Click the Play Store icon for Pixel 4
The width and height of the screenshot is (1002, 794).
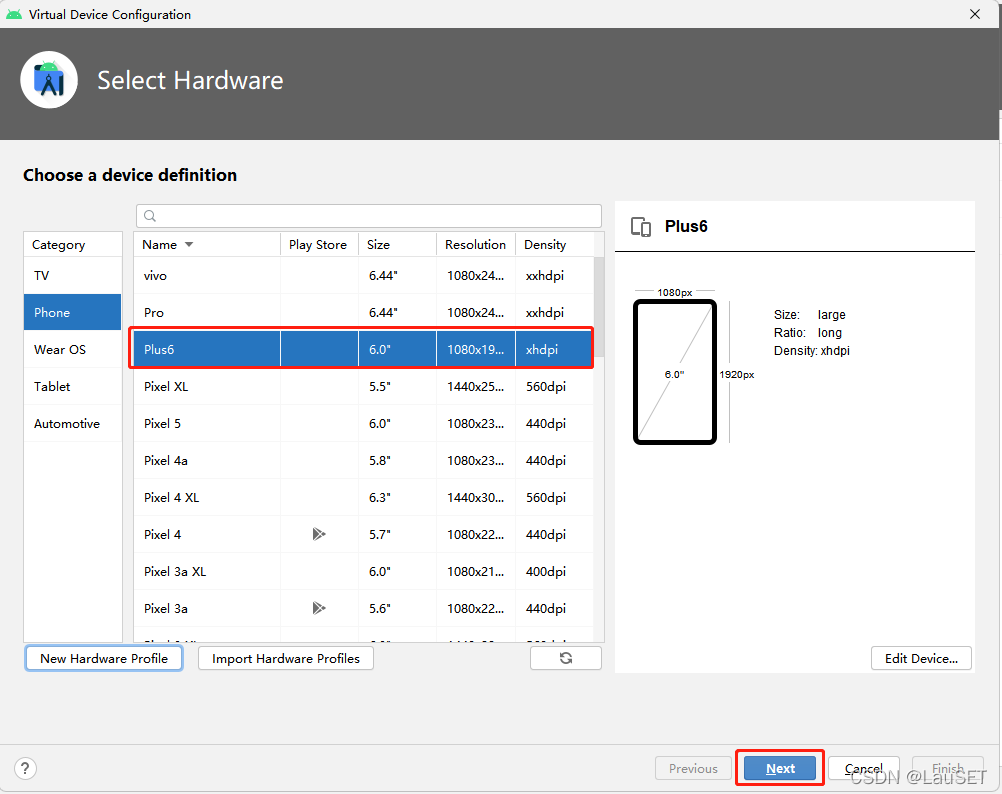(x=319, y=534)
